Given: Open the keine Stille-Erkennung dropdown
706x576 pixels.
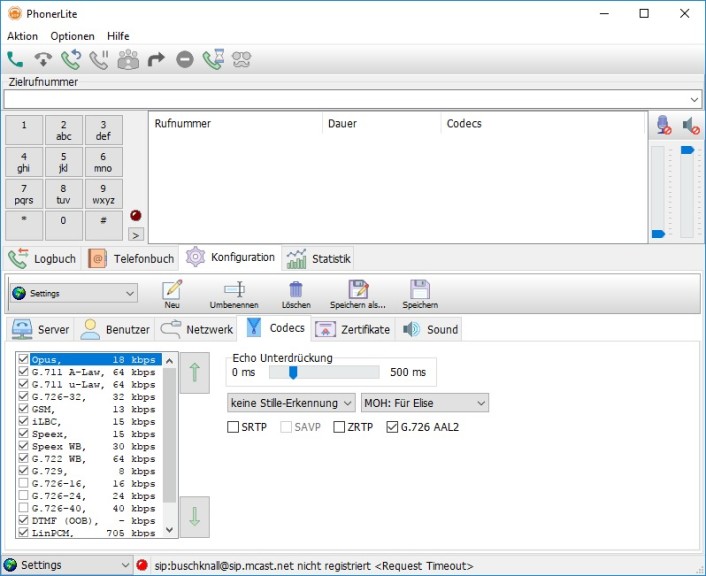Looking at the screenshot, I should (291, 403).
